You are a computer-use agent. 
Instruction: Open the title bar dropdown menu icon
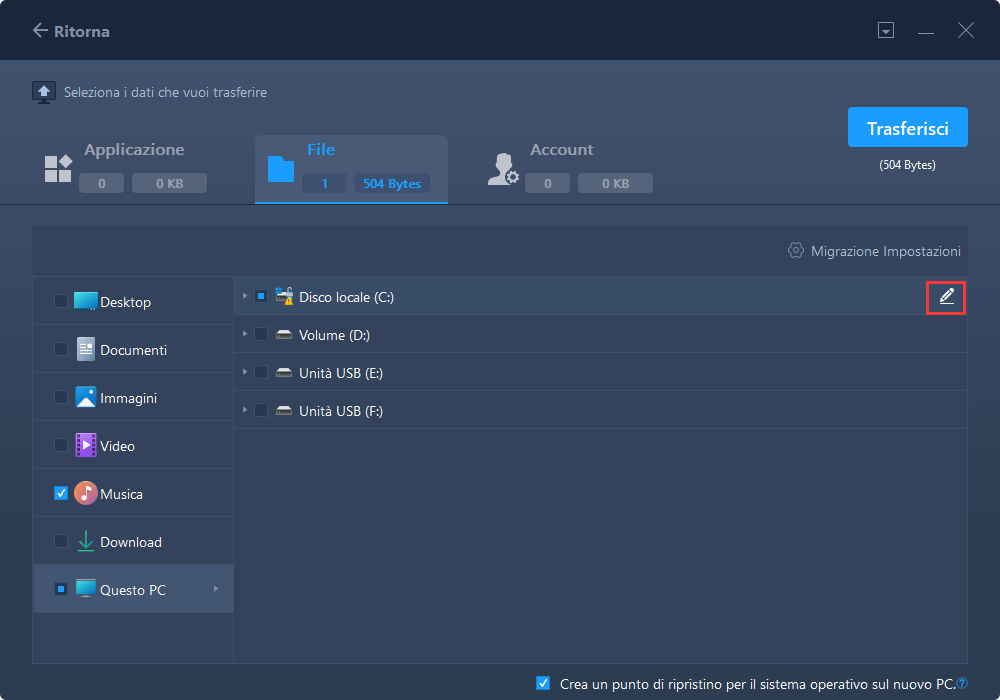[885, 30]
